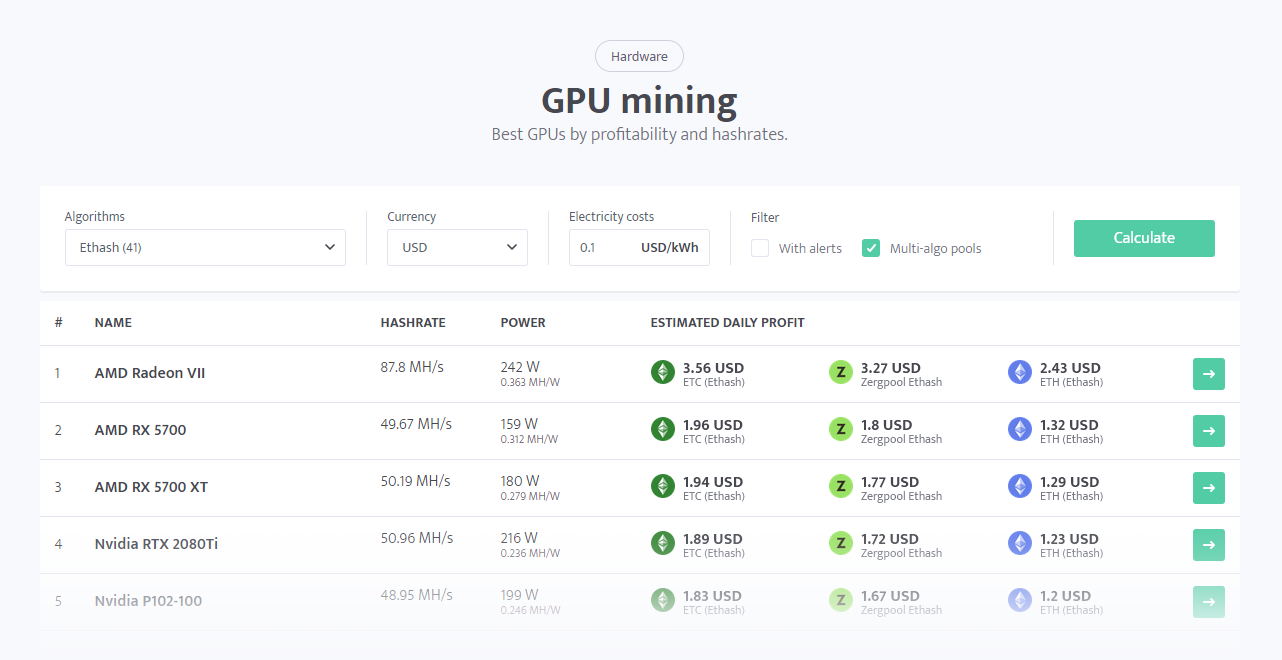This screenshot has width=1282, height=660.
Task: Click the 50.19 MH/s hashrate value
Action: pyautogui.click(x=416, y=481)
